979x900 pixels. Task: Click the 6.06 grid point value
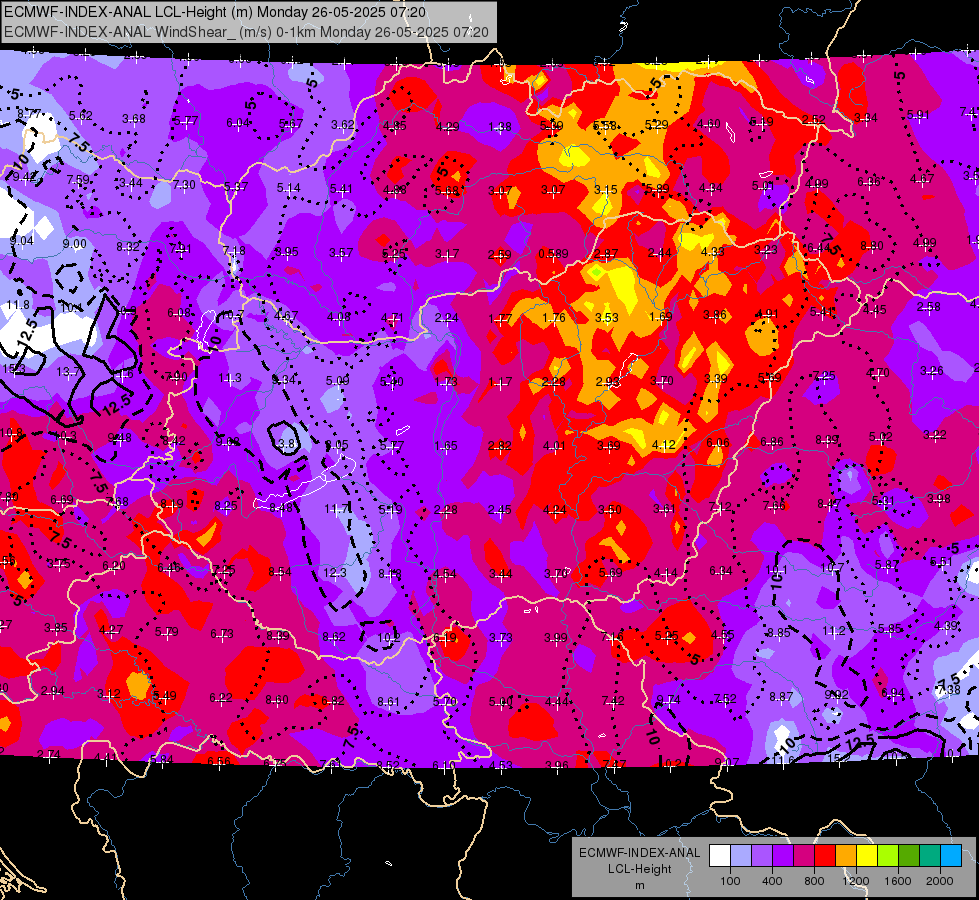(717, 443)
